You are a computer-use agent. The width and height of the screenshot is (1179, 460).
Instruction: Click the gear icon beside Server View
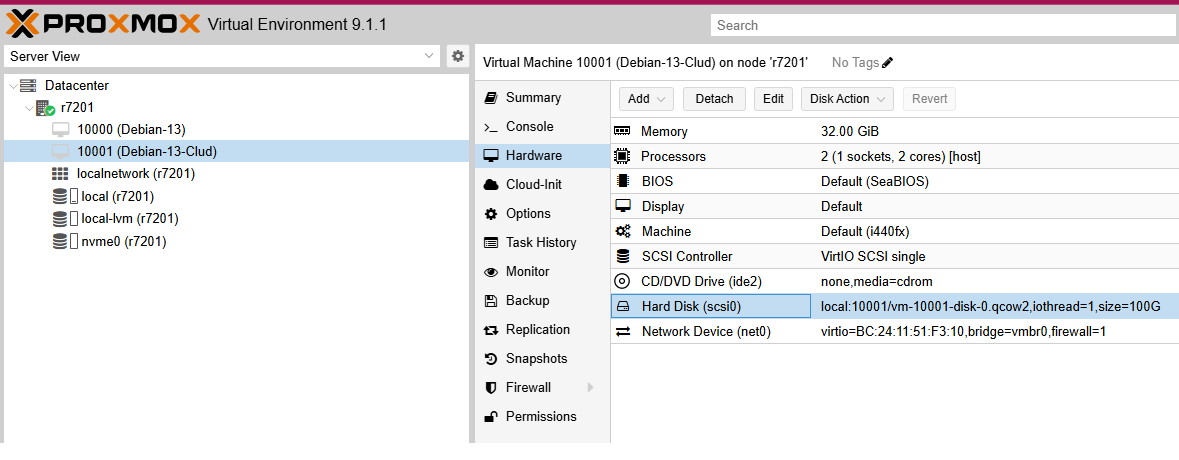pyautogui.click(x=458, y=56)
